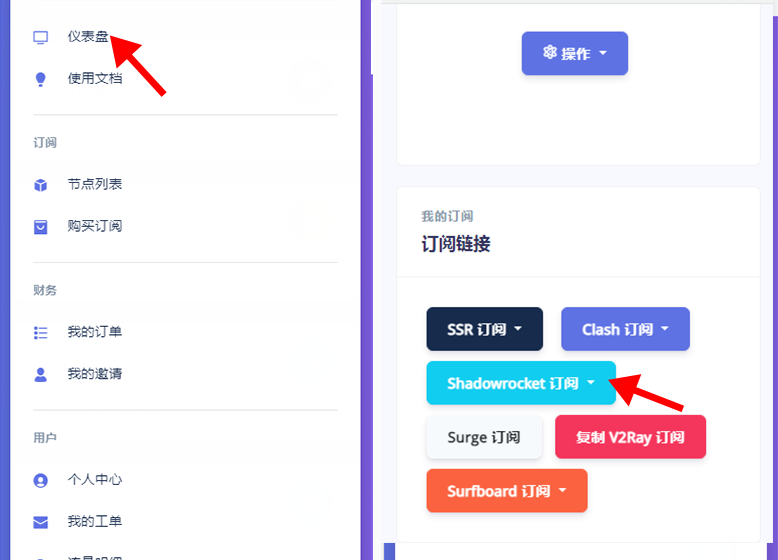The width and height of the screenshot is (778, 560).
Task: Click the Surge 订阅 button
Action: tap(484, 437)
